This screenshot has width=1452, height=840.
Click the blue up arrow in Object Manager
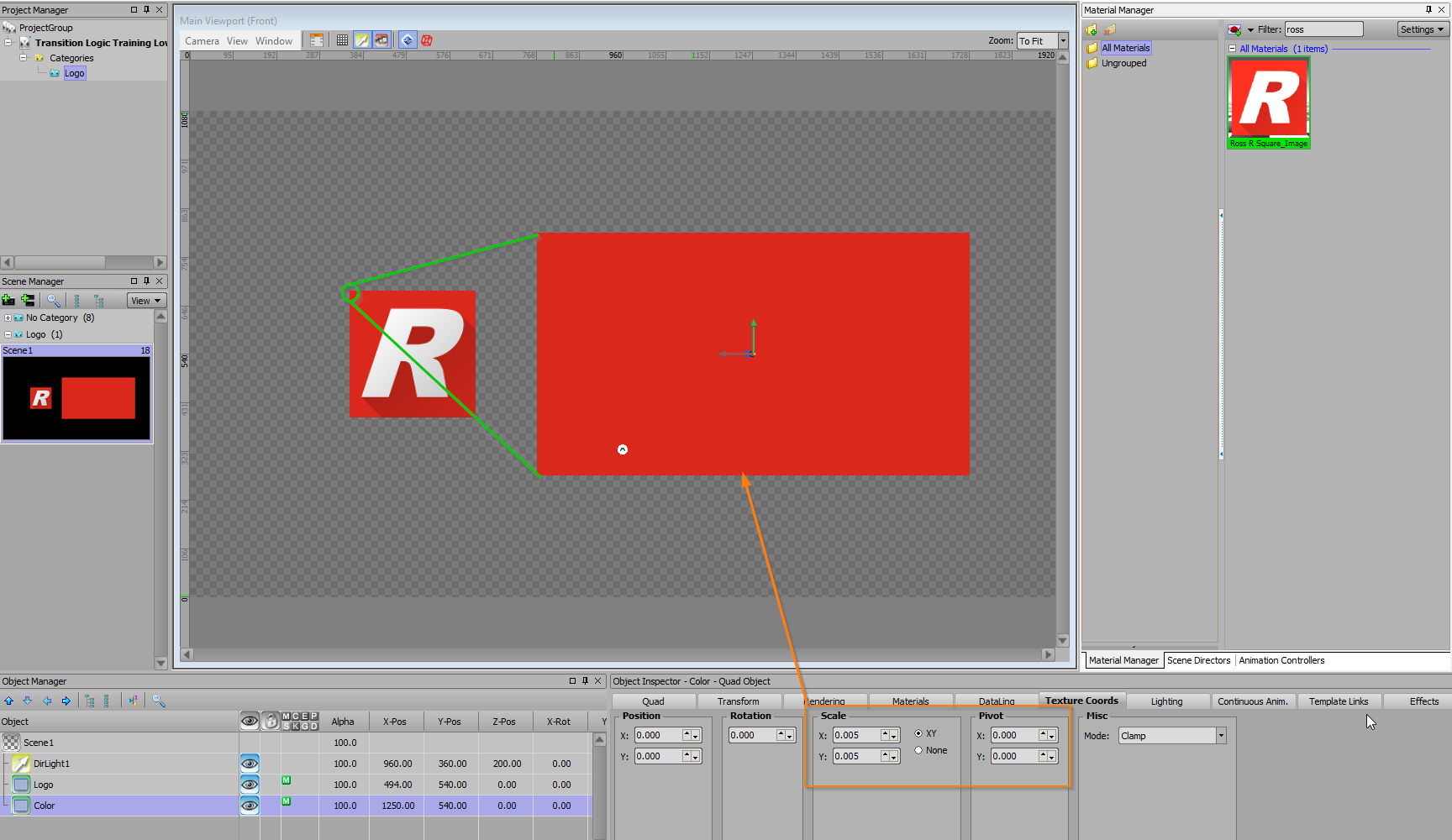click(x=8, y=701)
